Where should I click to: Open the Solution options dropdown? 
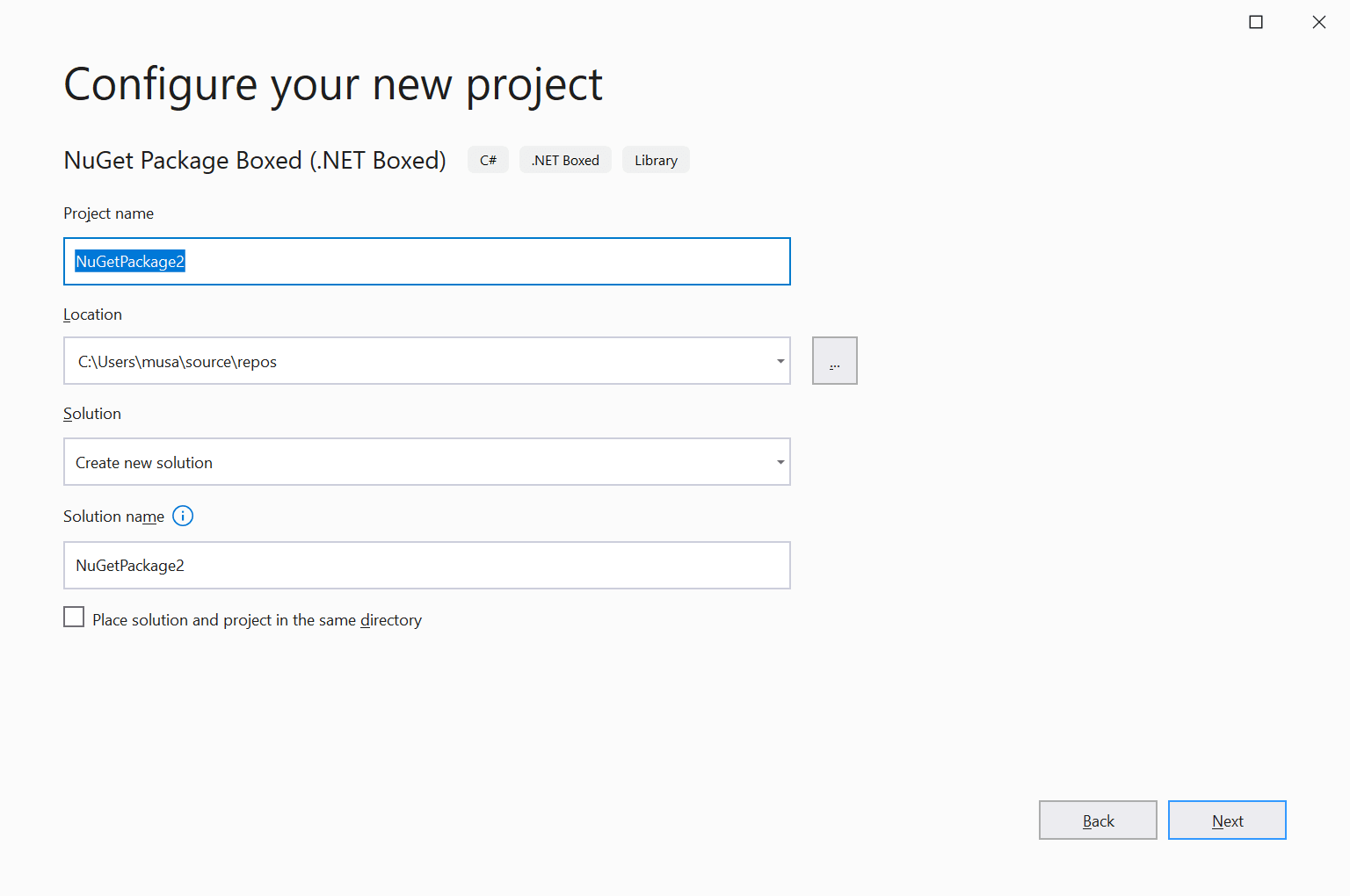[x=780, y=461]
